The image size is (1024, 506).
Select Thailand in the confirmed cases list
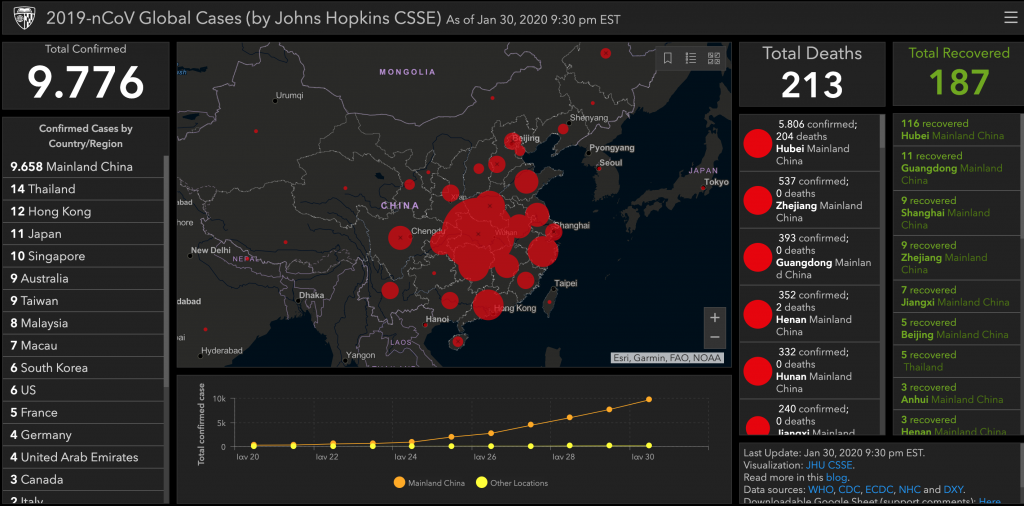(x=43, y=189)
